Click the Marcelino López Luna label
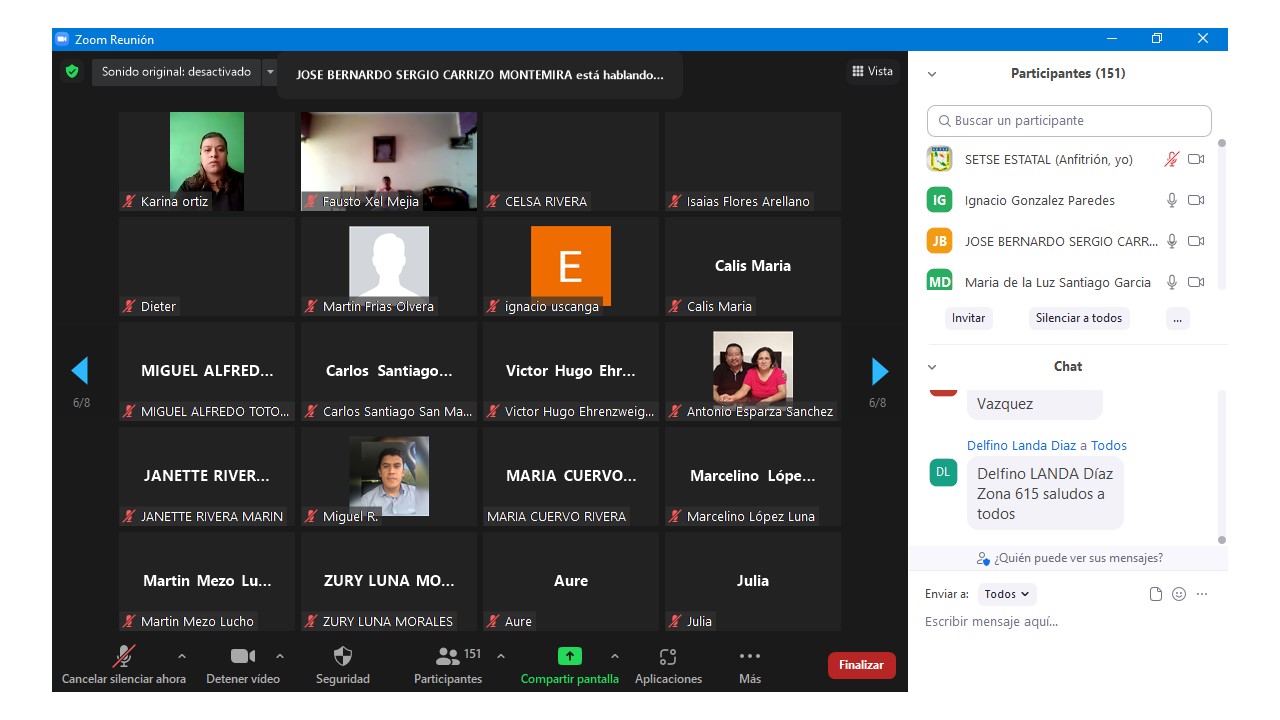The width and height of the screenshot is (1280, 720). pos(751,517)
